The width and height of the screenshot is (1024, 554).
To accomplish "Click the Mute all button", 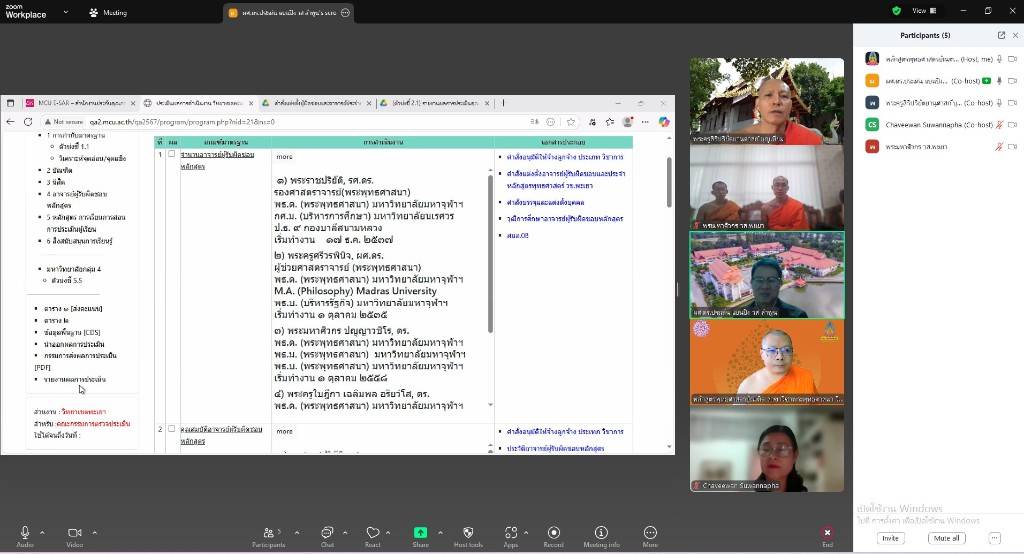I will (x=946, y=538).
